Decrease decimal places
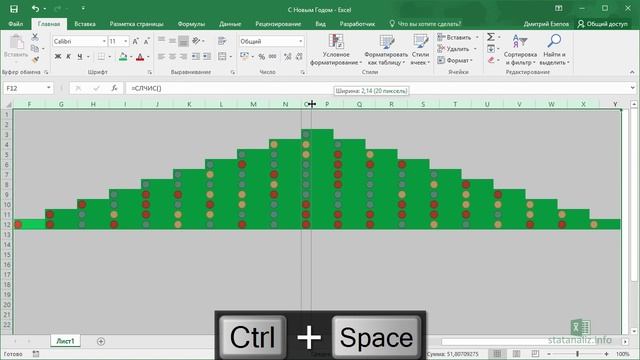This screenshot has height=360, width=640. pyautogui.click(x=299, y=56)
